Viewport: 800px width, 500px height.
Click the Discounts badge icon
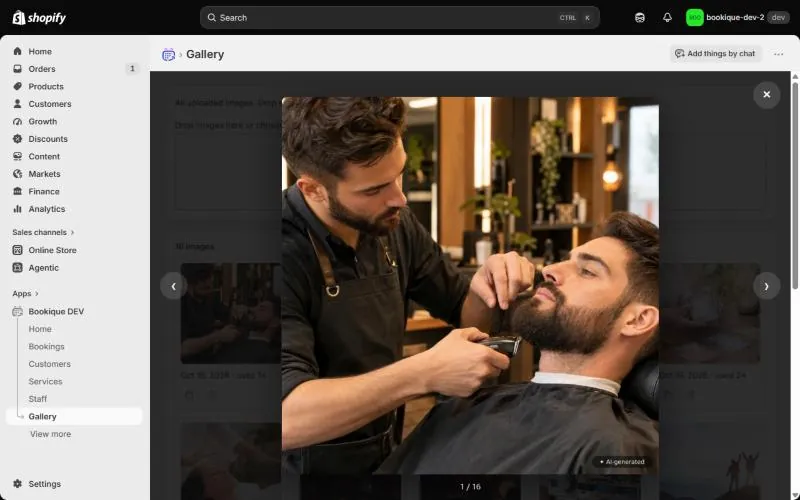[17, 139]
